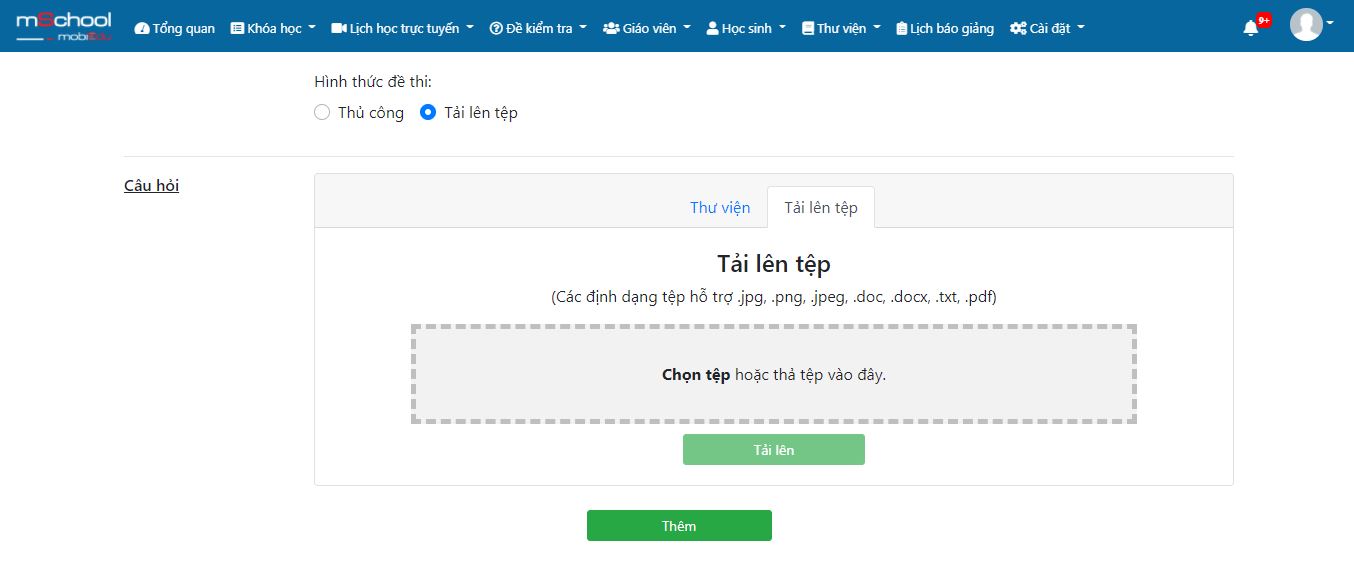This screenshot has height=566, width=1354.
Task: Click the Giáo viên people icon
Action: pos(610,29)
